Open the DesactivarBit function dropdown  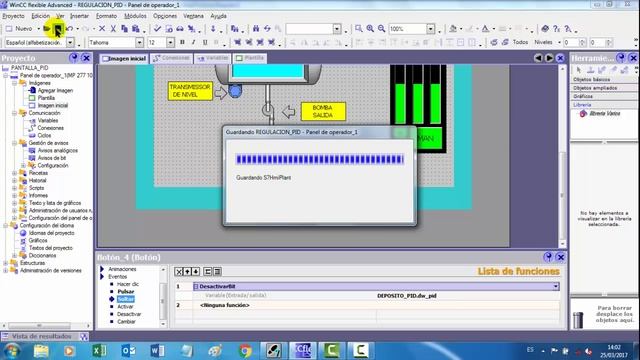(556, 287)
